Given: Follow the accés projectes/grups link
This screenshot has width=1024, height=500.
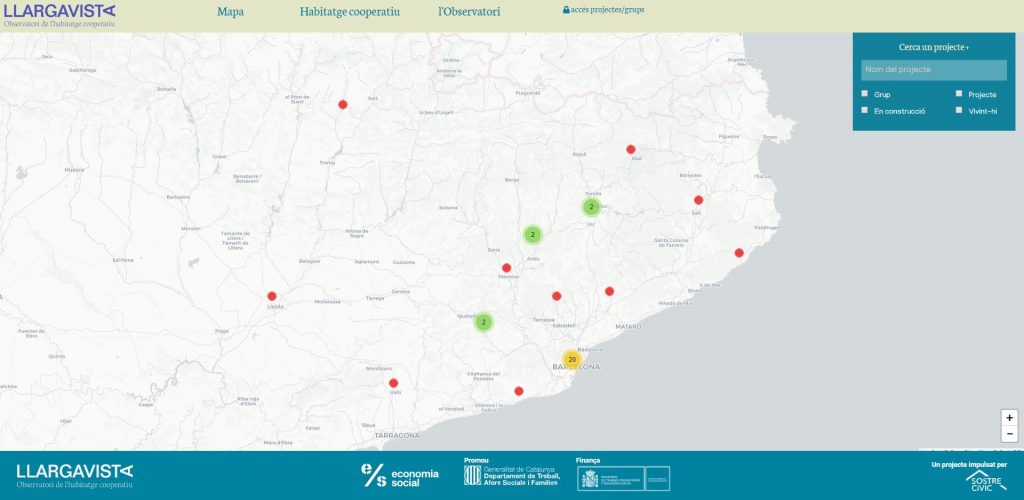Looking at the screenshot, I should pos(603,10).
